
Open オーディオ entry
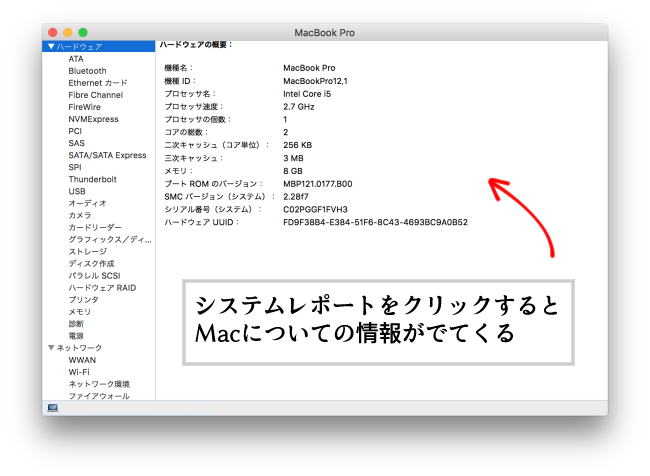(87, 203)
